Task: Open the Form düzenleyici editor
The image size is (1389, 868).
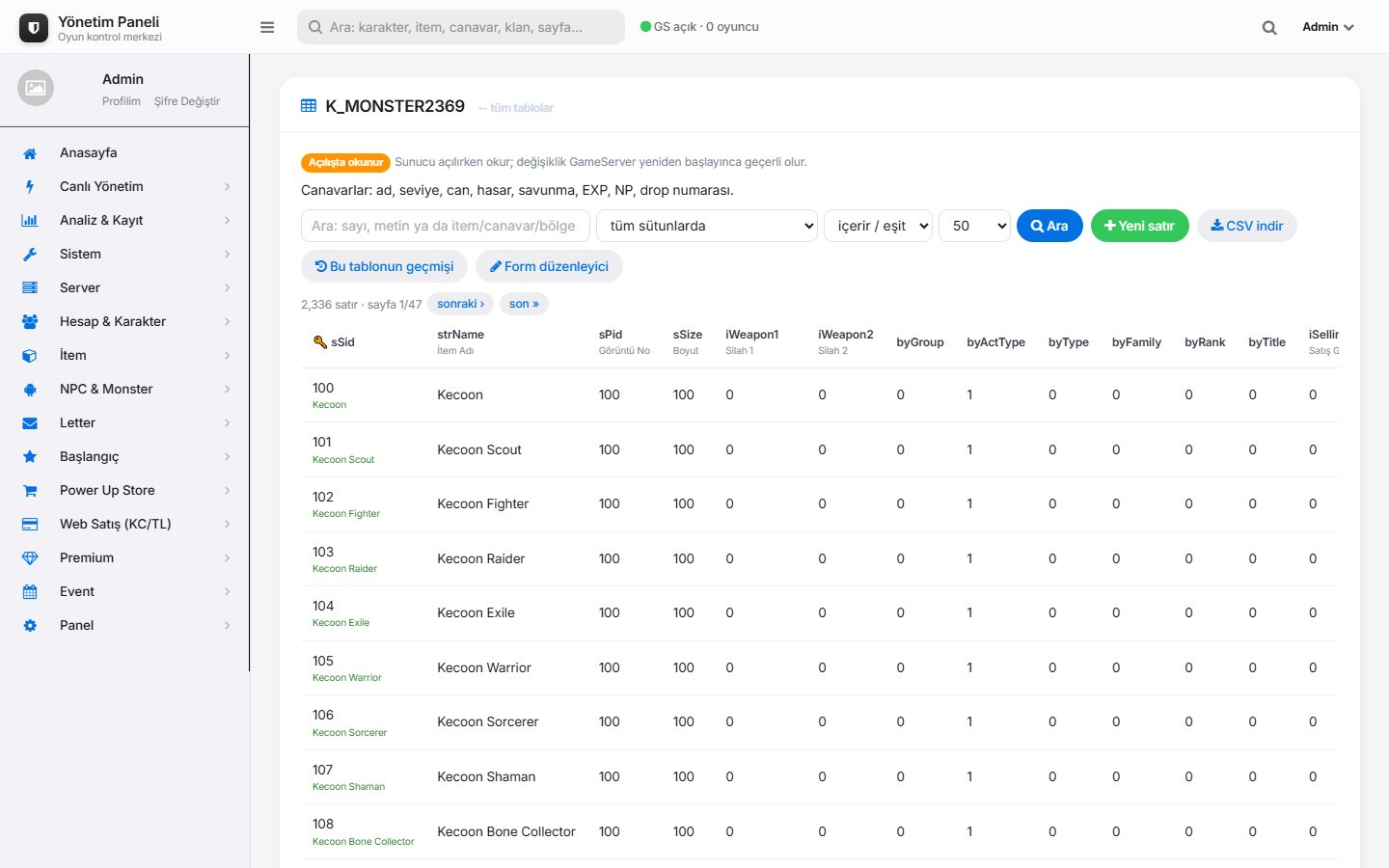Action: pos(549,266)
